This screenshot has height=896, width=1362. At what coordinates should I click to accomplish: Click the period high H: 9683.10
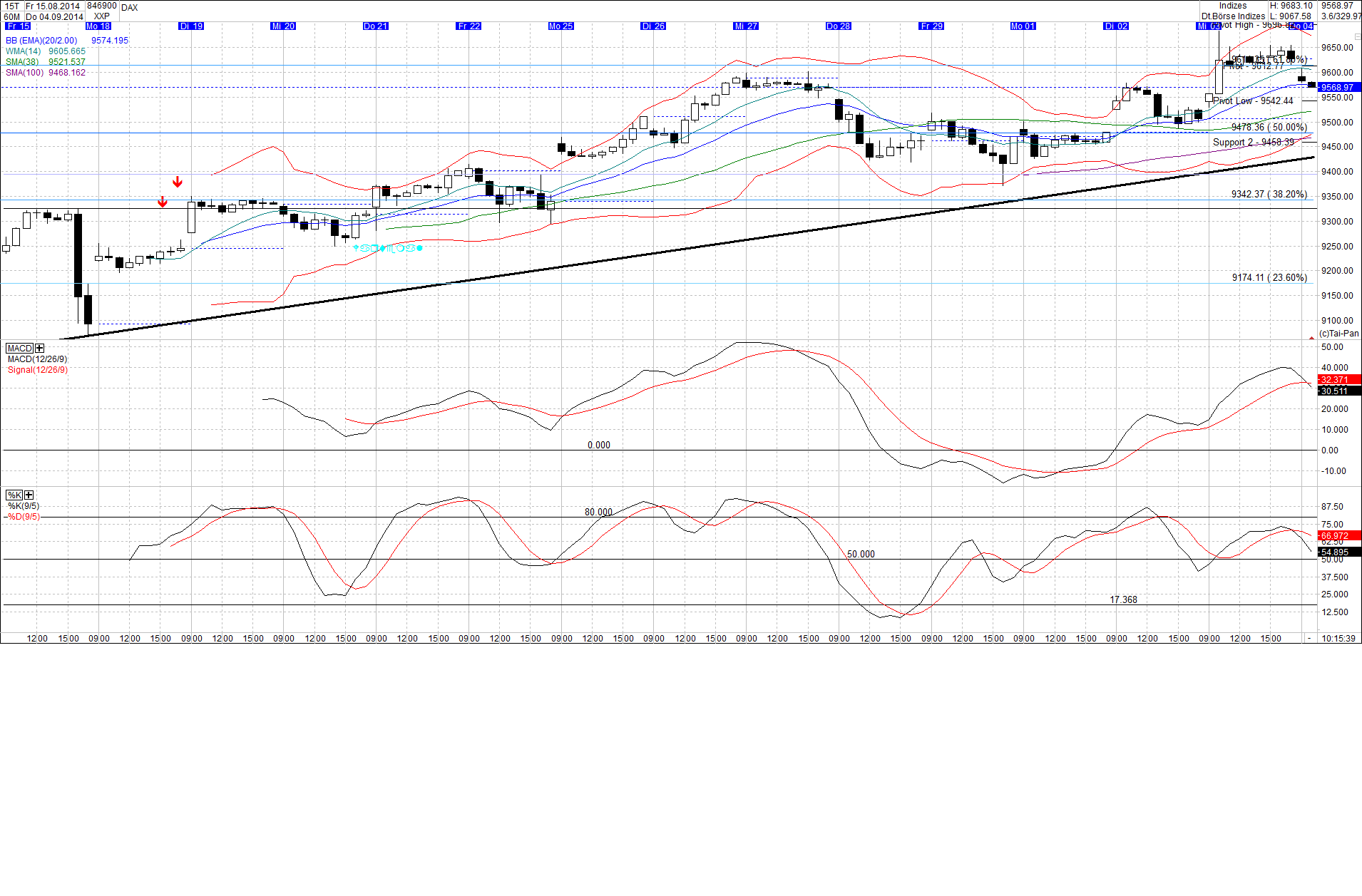[1291, 6]
